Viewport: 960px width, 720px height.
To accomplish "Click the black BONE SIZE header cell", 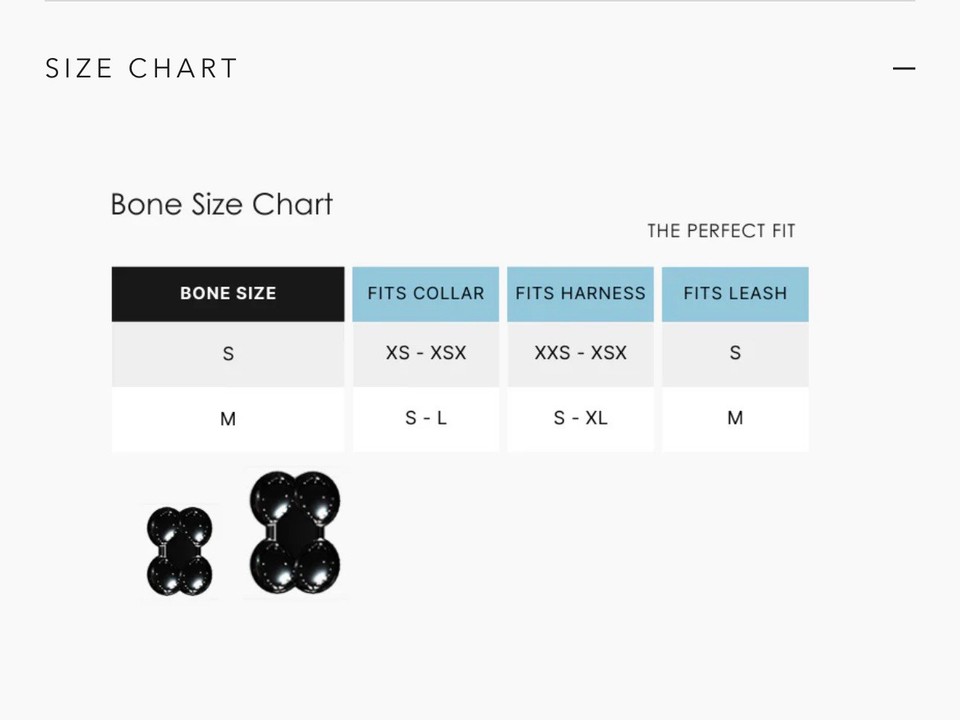I will [x=228, y=294].
